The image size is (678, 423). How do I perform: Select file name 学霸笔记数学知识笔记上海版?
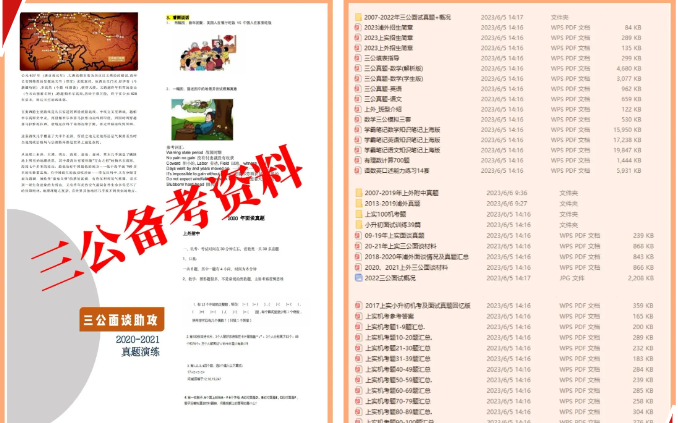click(x=402, y=130)
